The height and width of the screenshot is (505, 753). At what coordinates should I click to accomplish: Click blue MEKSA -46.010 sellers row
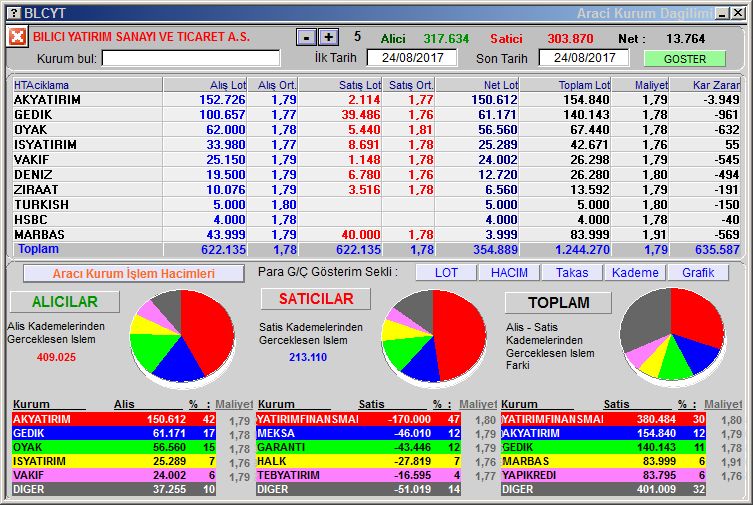coord(358,433)
